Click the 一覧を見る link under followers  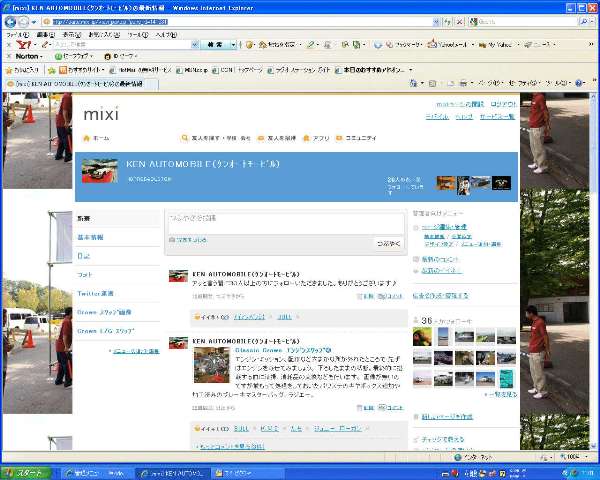(x=501, y=394)
